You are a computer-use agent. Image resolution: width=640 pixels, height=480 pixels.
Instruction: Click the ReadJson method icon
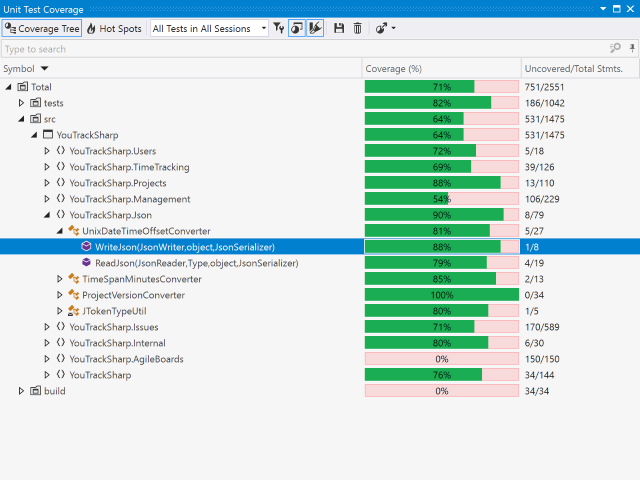click(86, 263)
